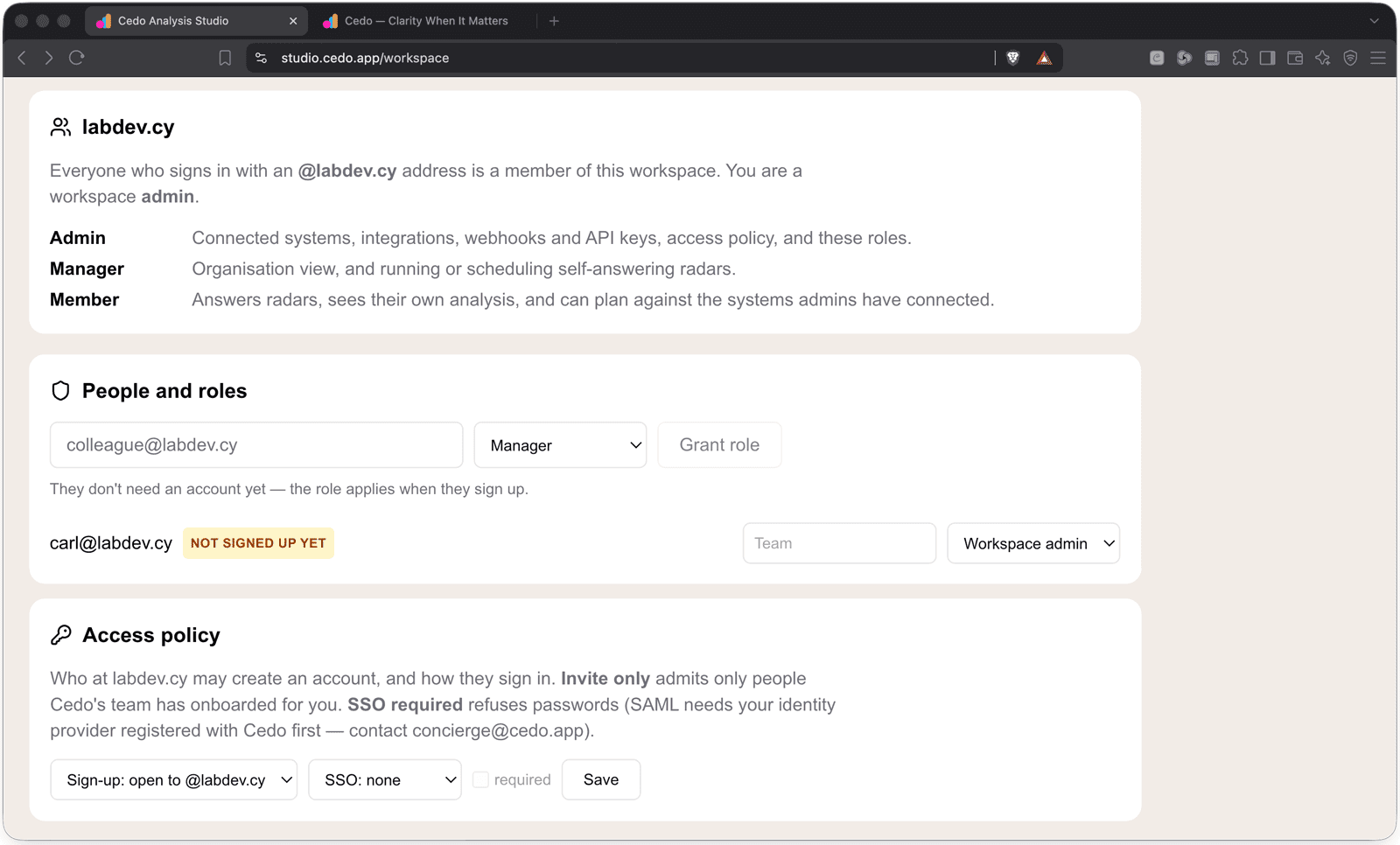Image resolution: width=1400 pixels, height=845 pixels.
Task: Click the Grant role button
Action: point(719,445)
